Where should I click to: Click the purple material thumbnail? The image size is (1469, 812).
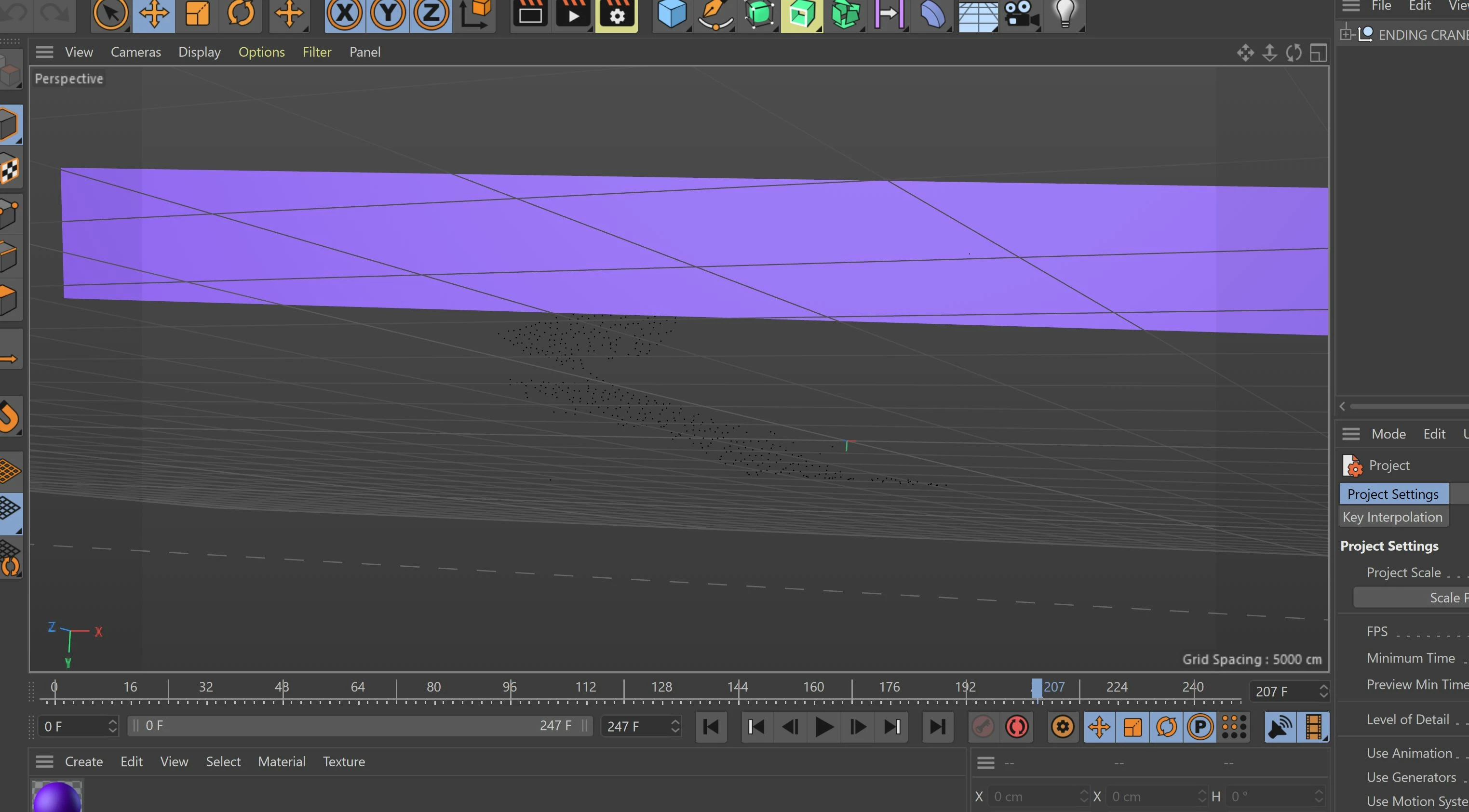(57, 797)
